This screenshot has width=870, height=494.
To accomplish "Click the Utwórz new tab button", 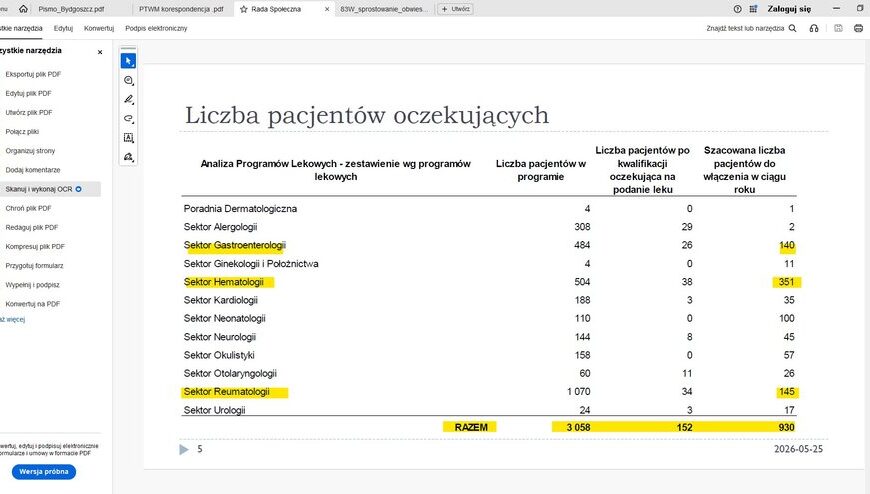I will (x=456, y=9).
